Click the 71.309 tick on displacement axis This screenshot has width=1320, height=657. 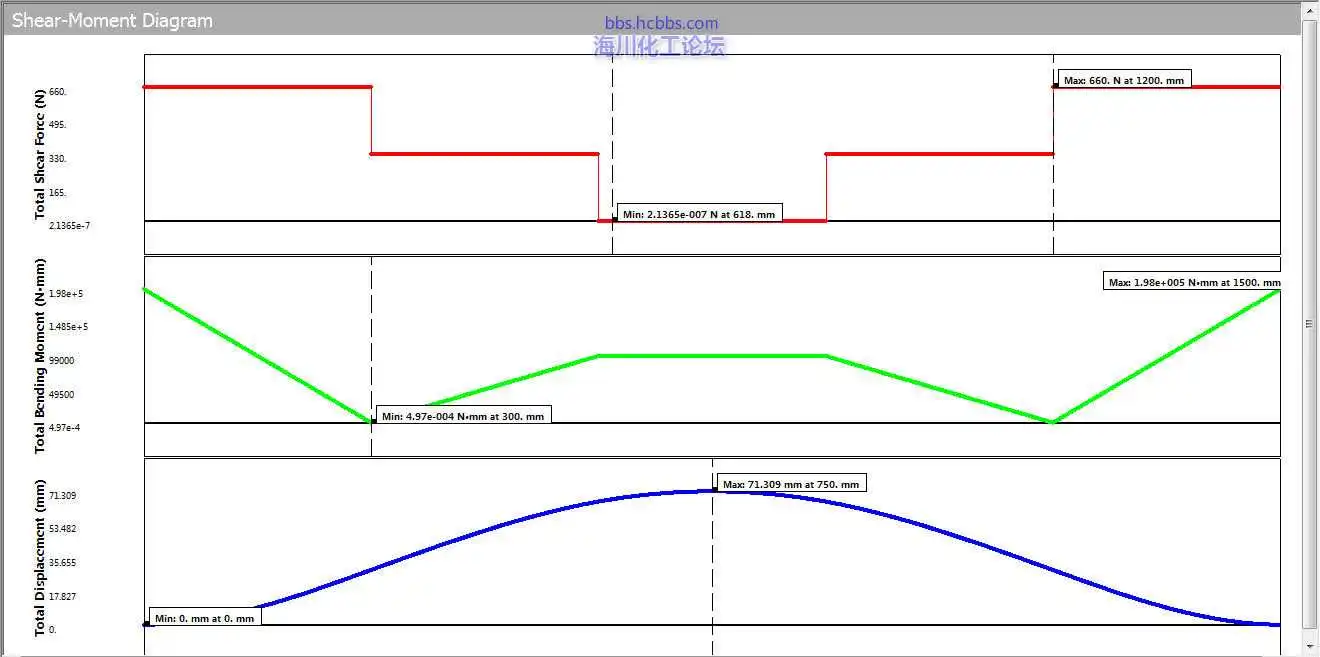tap(62, 496)
